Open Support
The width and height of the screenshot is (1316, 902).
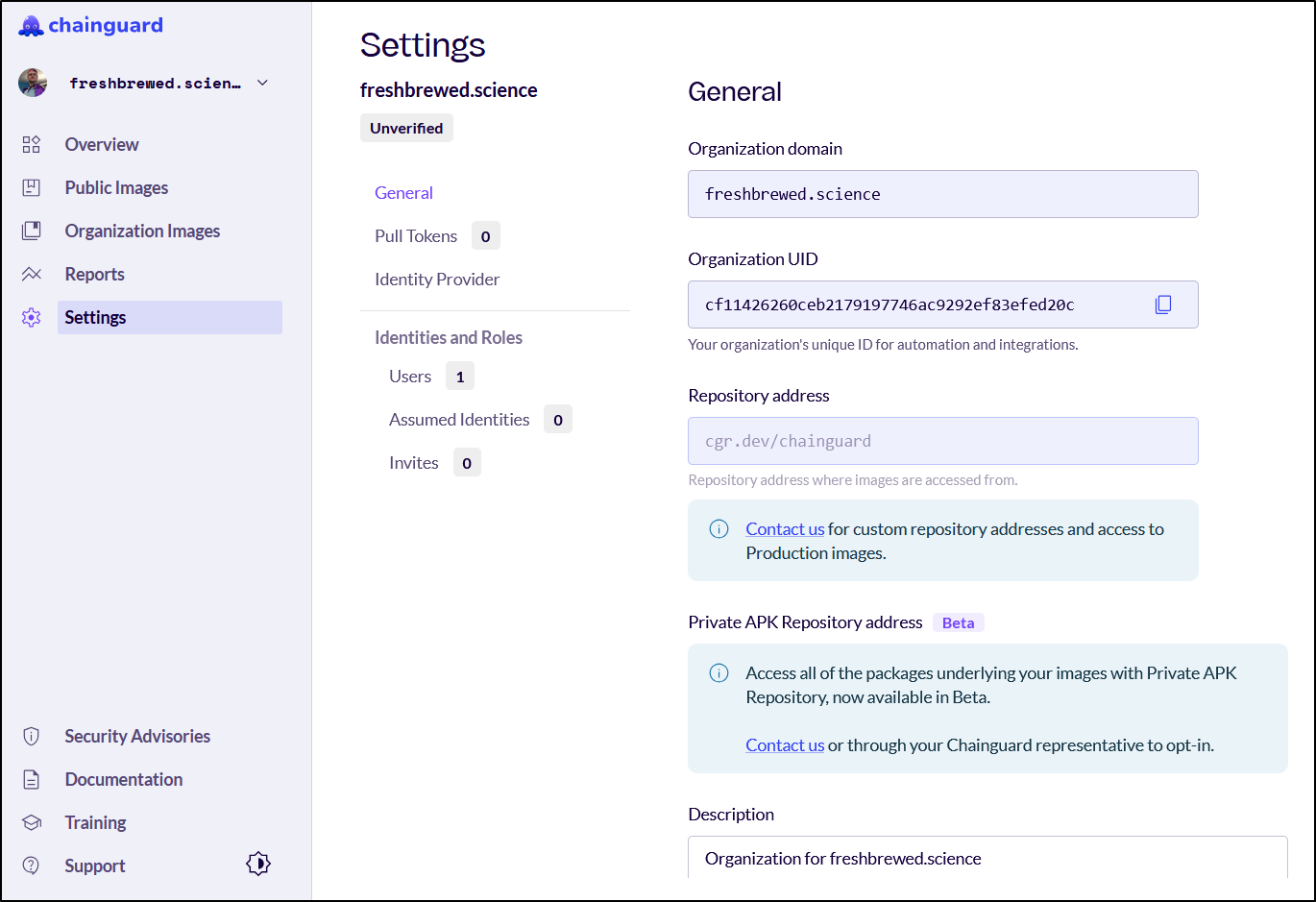[94, 865]
